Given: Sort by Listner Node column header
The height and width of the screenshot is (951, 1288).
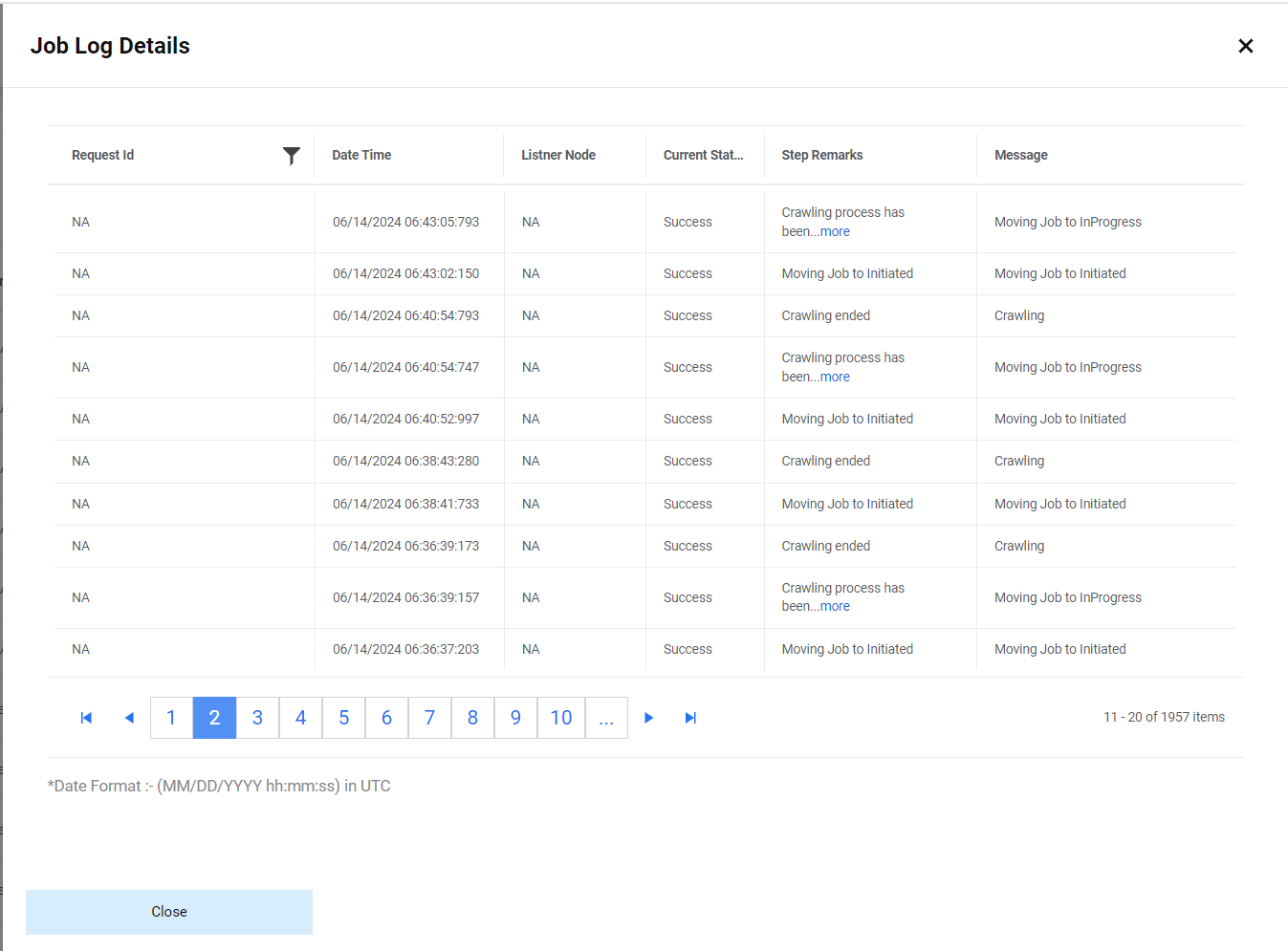Looking at the screenshot, I should click(557, 155).
